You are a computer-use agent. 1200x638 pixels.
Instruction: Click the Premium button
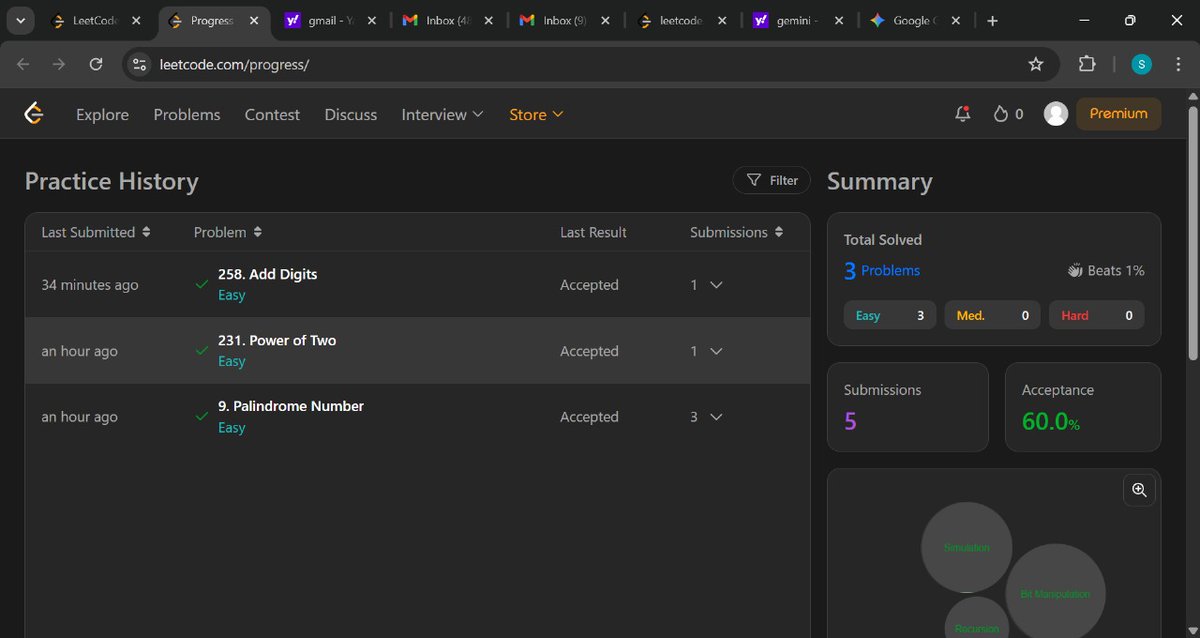1118,114
